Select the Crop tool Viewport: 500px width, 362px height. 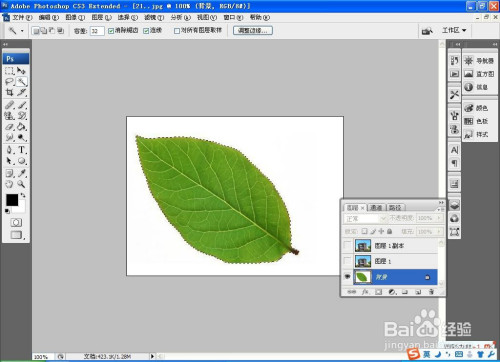coord(9,92)
